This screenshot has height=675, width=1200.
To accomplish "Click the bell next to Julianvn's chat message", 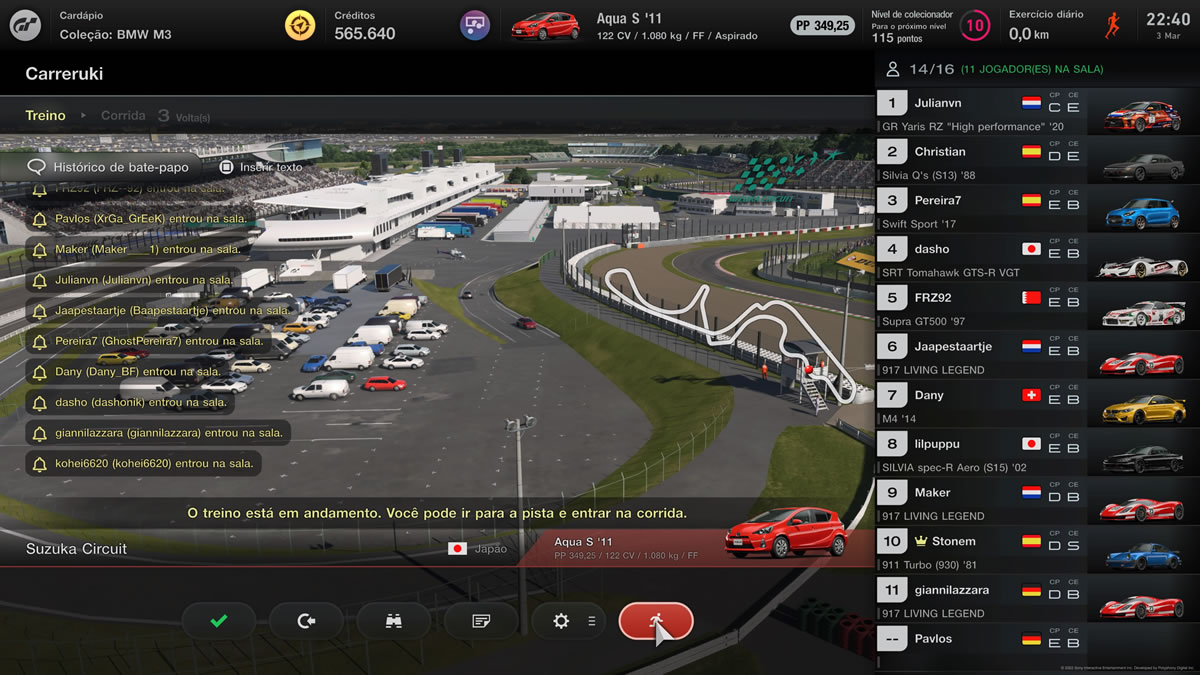I will (40, 281).
